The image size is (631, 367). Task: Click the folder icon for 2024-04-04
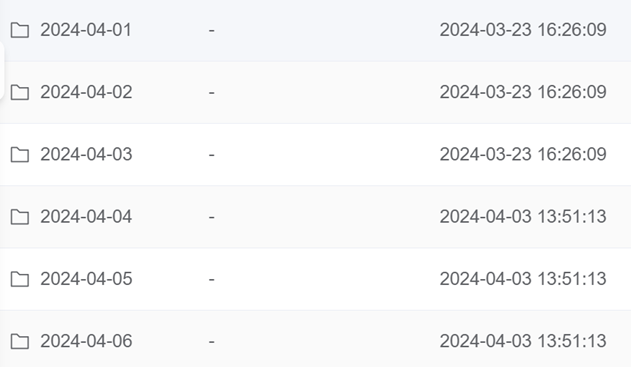20,217
